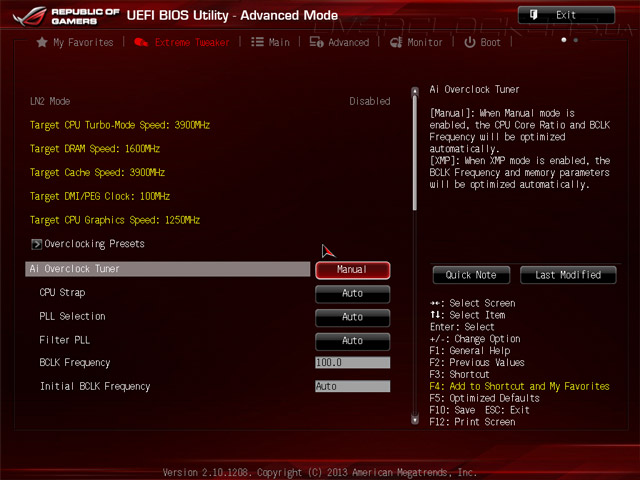640x480 pixels.
Task: Click the Extreme Tweaker red icon
Action: pos(141,42)
